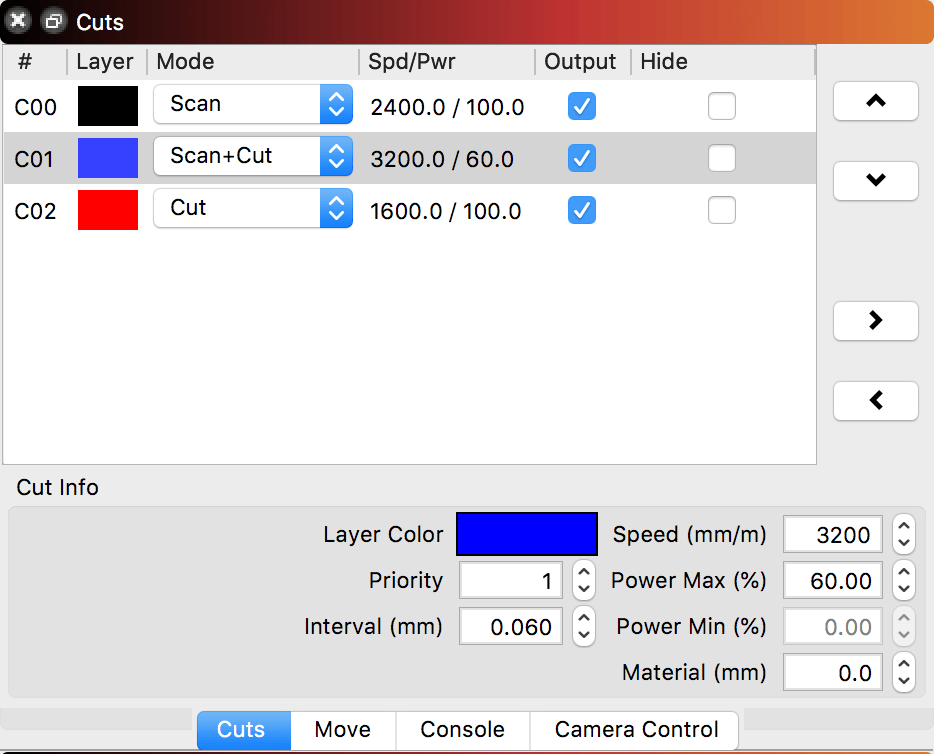Increase Priority using the stepper control
The height and width of the screenshot is (754, 934).
tap(584, 573)
